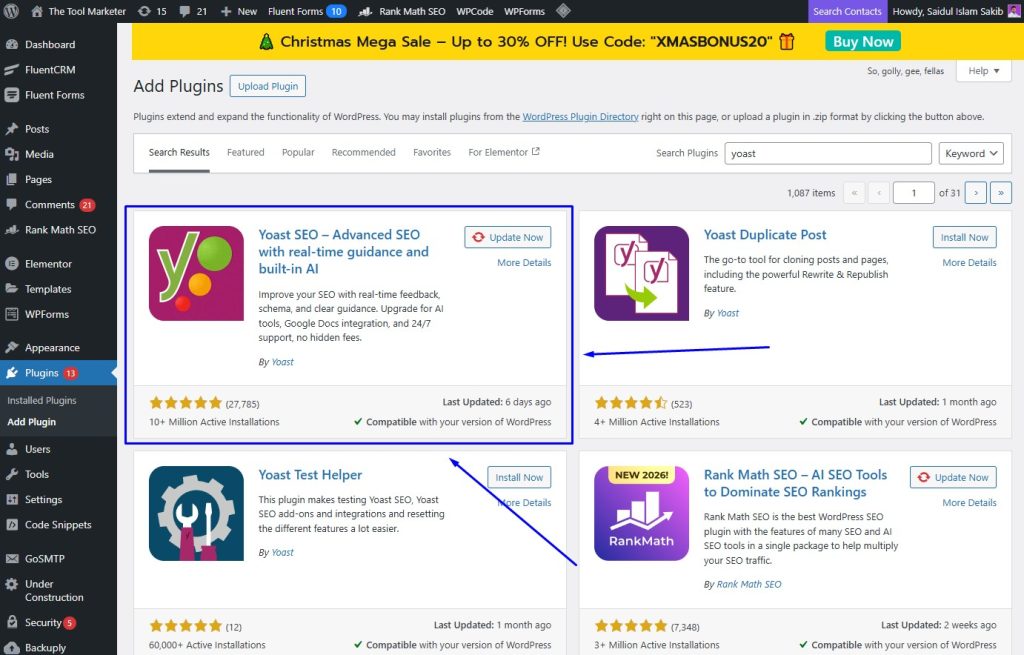Open Fluent Forms sidebar item
The image size is (1024, 655).
tap(55, 95)
